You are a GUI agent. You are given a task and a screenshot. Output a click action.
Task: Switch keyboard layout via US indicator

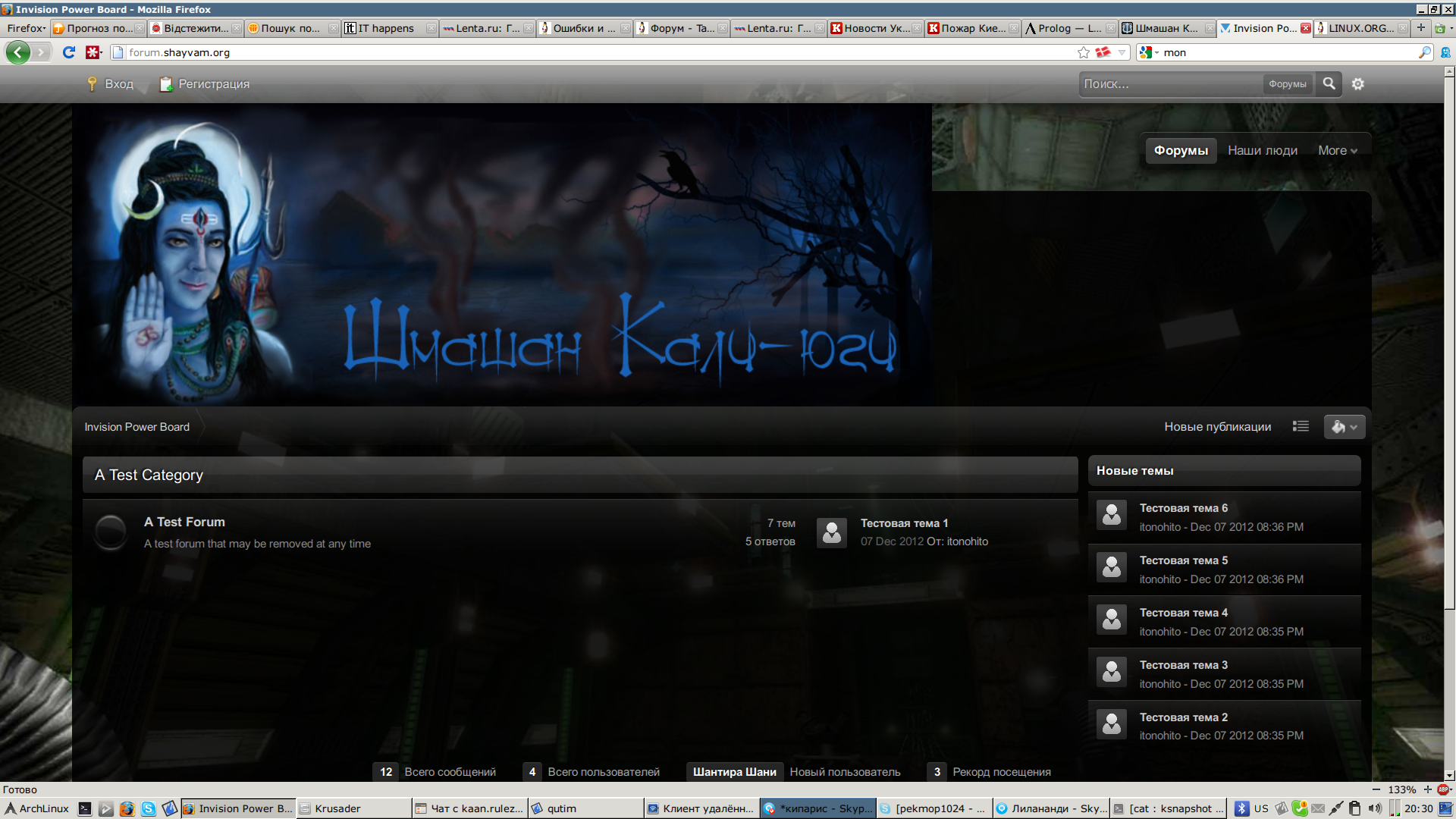point(1261,808)
